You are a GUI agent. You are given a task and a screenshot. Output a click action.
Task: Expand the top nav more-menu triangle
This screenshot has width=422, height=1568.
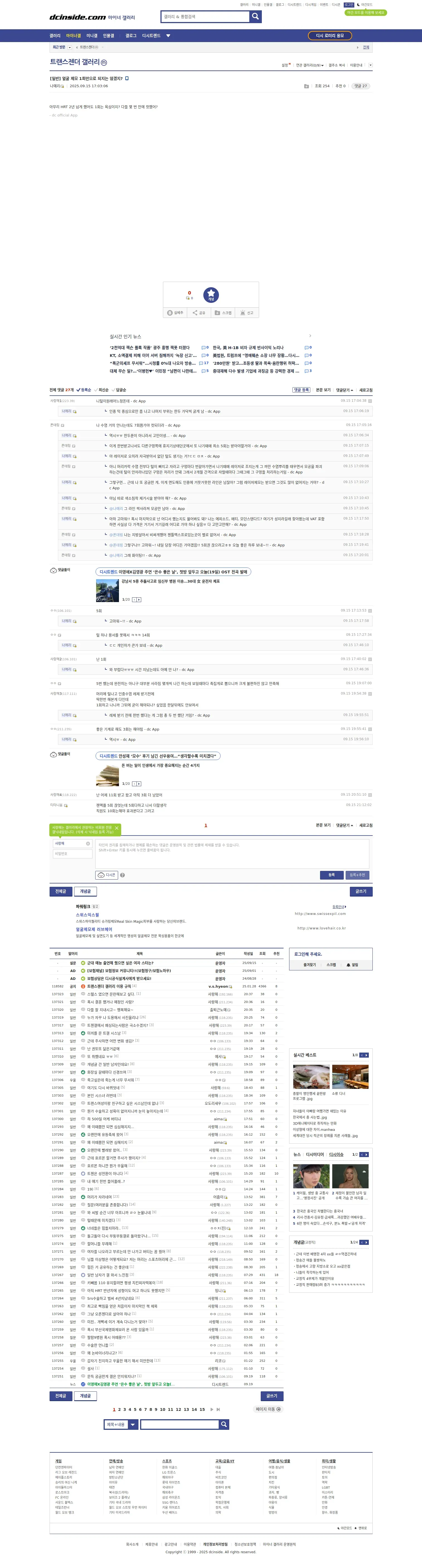[168, 36]
